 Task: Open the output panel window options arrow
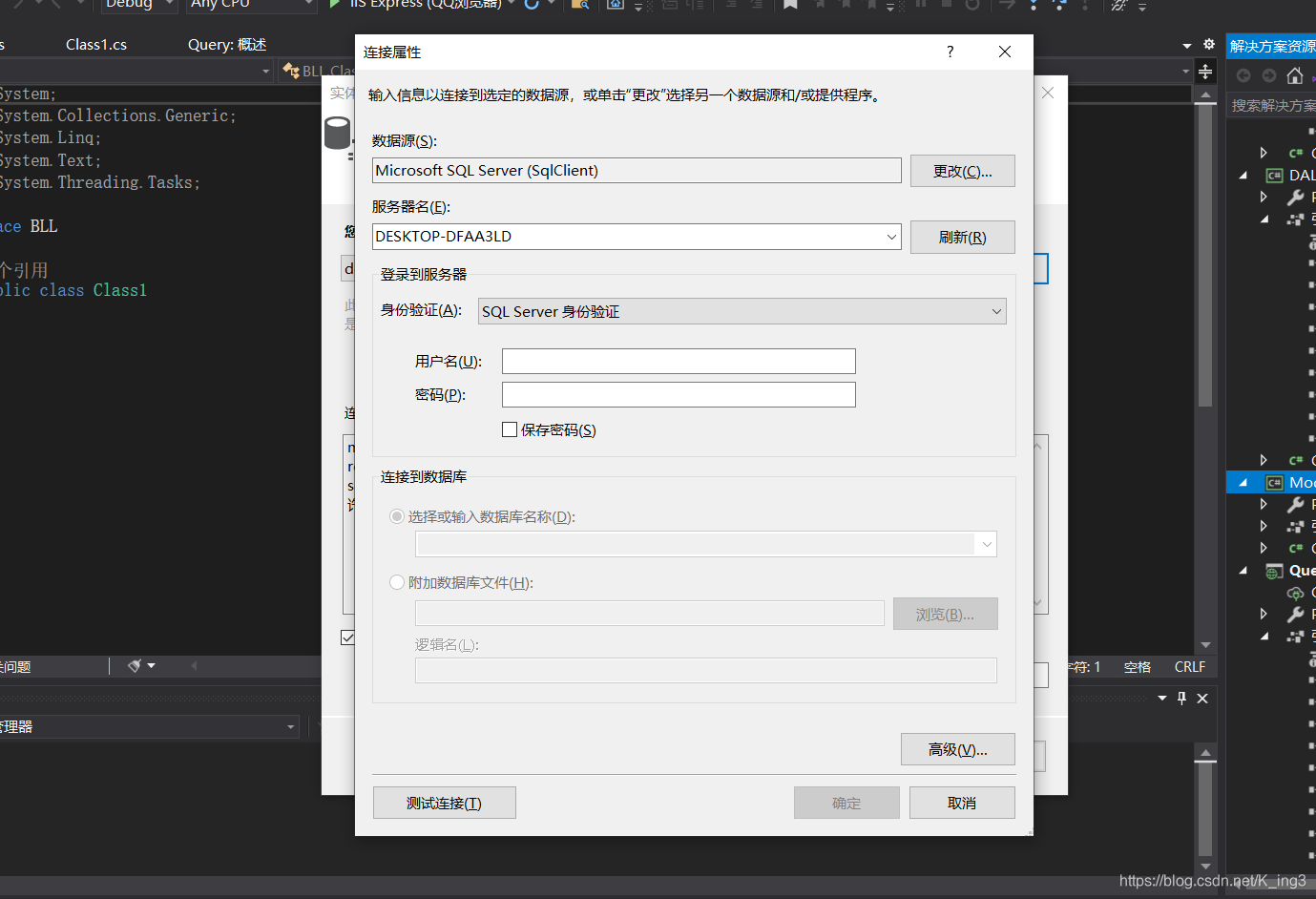[1162, 698]
